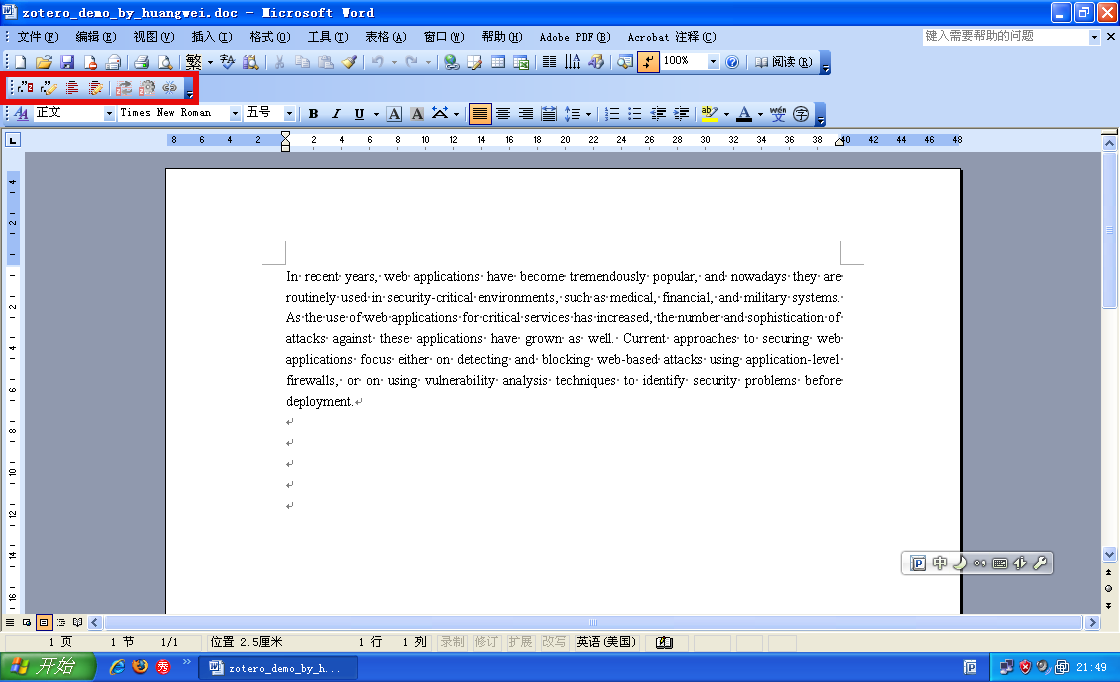This screenshot has height=682, width=1120.
Task: Toggle underline formatting
Action: coord(359,114)
